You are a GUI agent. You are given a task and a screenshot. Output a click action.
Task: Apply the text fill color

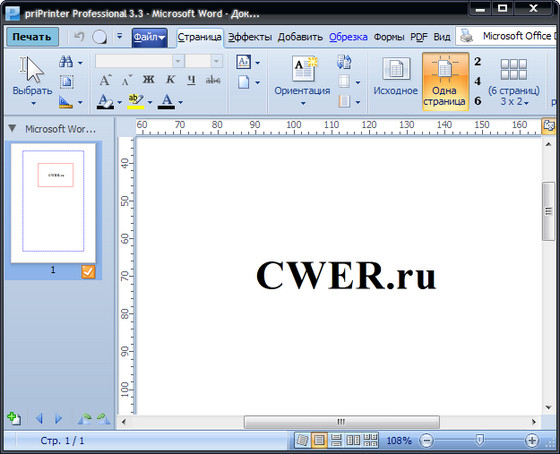105,101
